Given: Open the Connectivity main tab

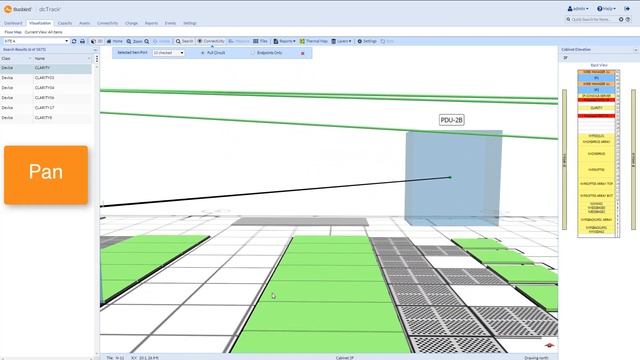Looking at the screenshot, I should pos(107,23).
